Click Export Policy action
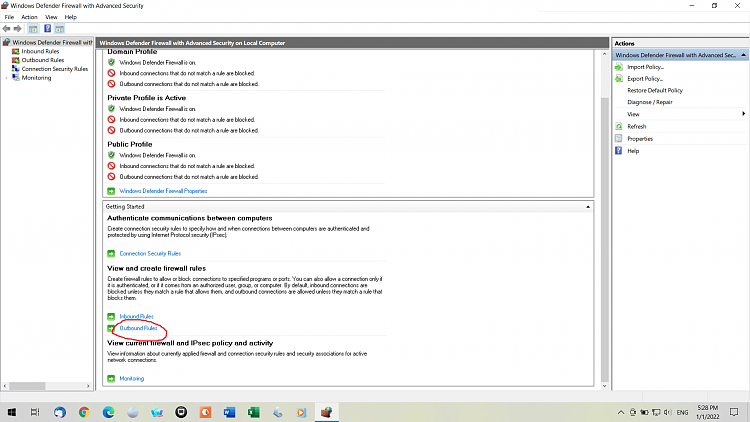Image resolution: width=750 pixels, height=422 pixels. pos(645,78)
